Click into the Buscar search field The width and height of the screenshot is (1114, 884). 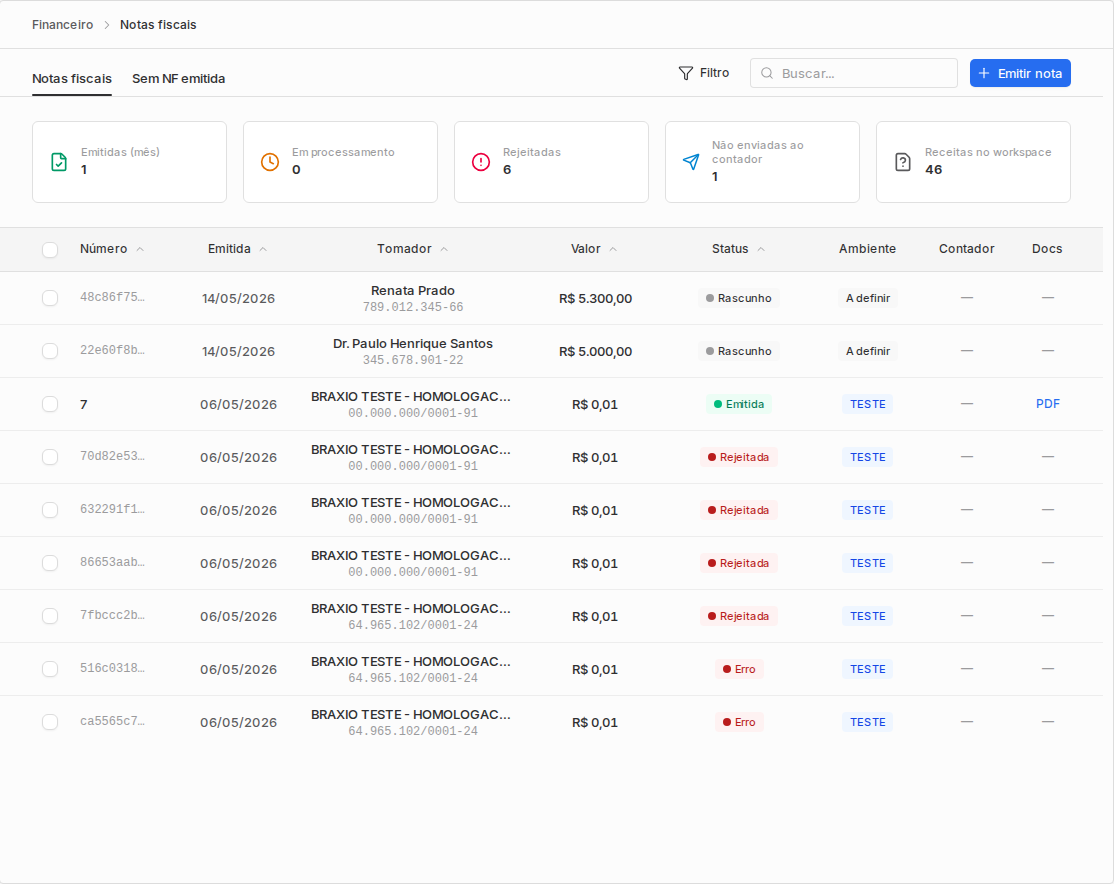[854, 73]
